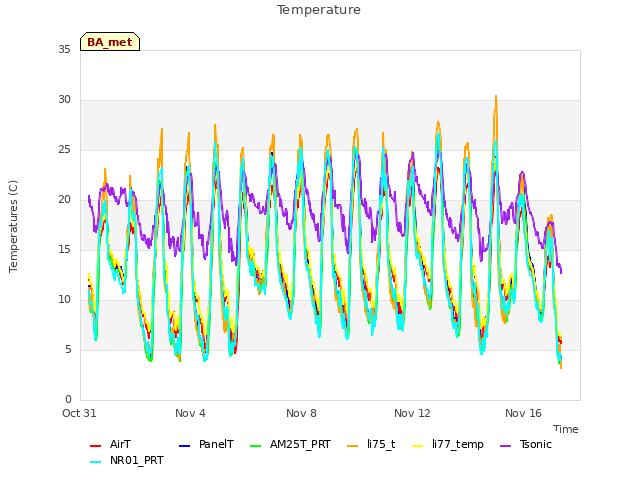Screen dimensions: 640x480
Task: Click the 20 y-axis tick label
Action: point(64,200)
